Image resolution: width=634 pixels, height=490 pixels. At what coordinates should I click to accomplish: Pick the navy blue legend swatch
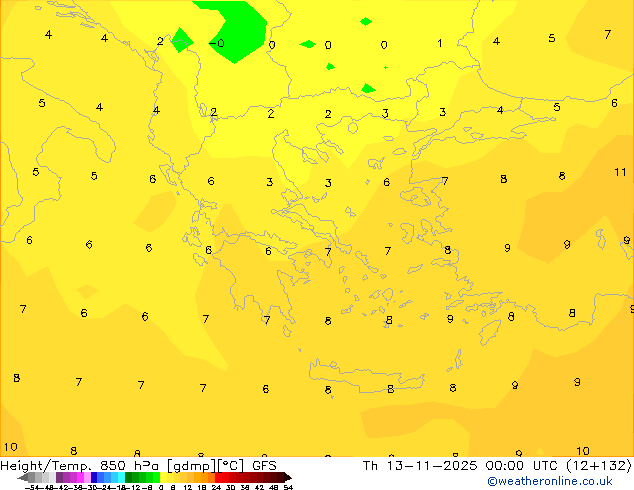point(94,477)
